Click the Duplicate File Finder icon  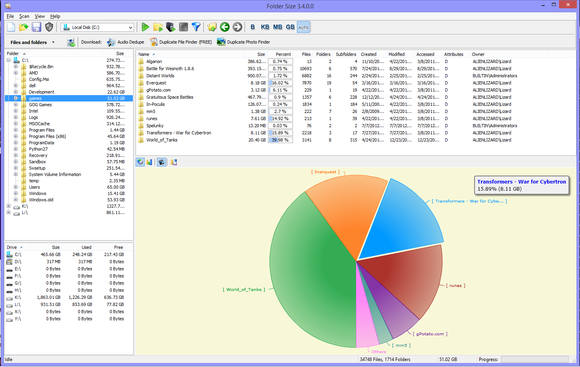point(154,42)
